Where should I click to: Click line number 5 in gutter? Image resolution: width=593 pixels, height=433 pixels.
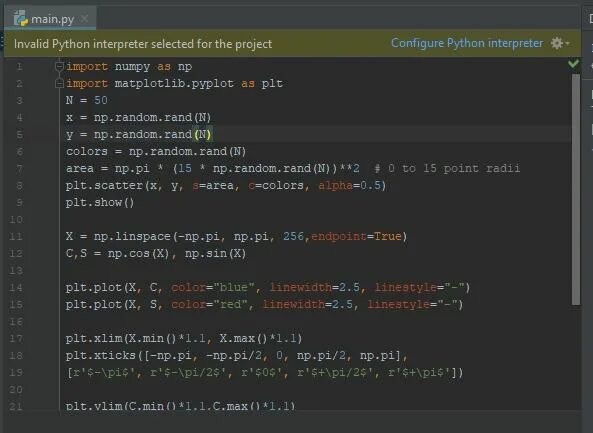19,135
